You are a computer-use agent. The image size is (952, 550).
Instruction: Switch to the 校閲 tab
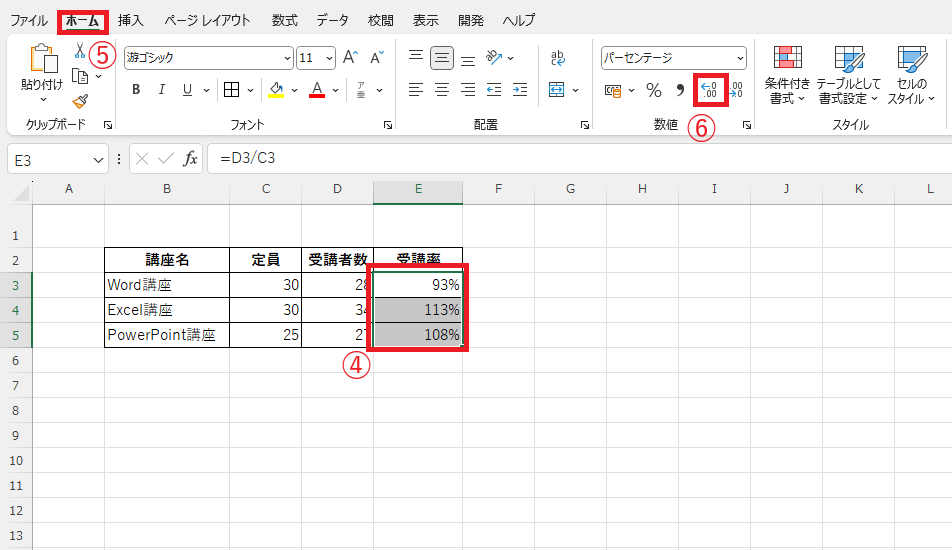381,21
